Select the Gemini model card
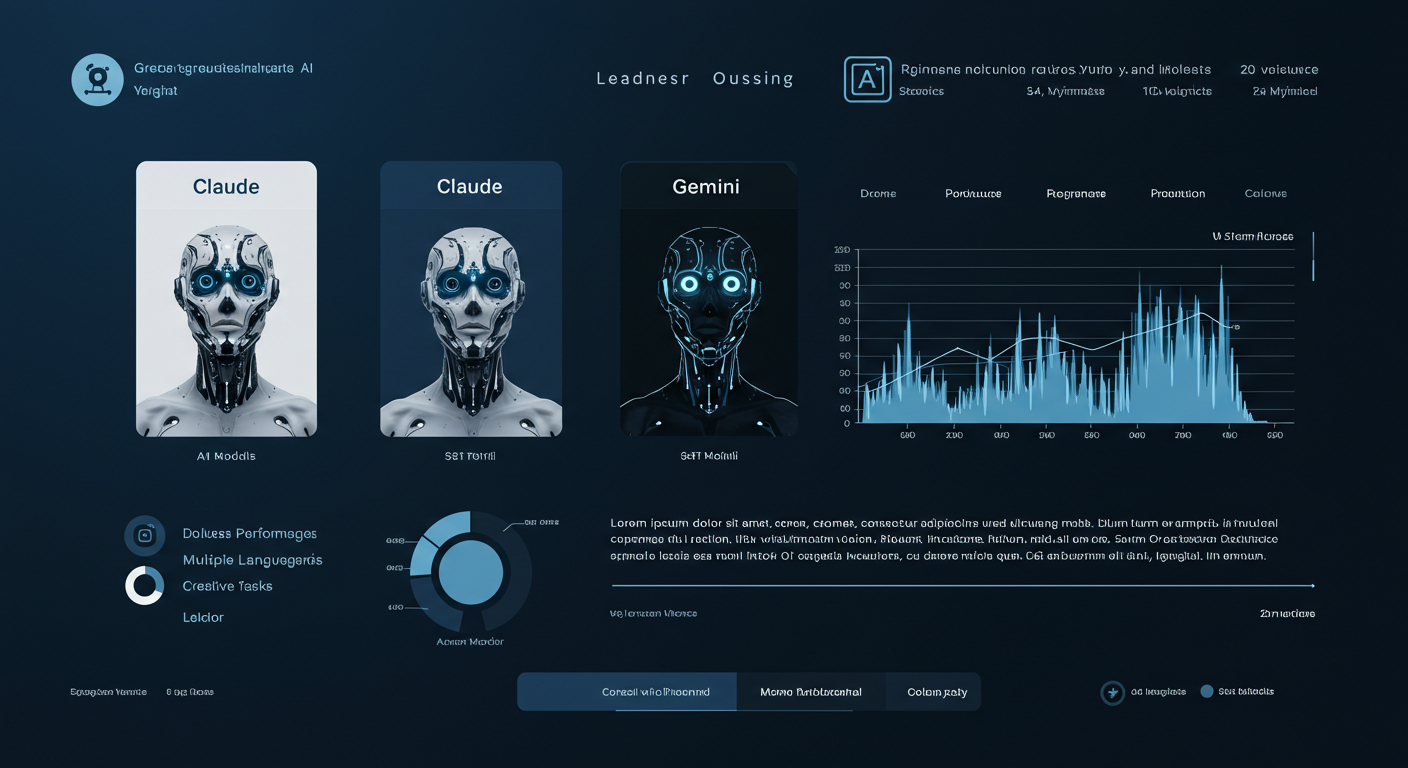 click(709, 299)
